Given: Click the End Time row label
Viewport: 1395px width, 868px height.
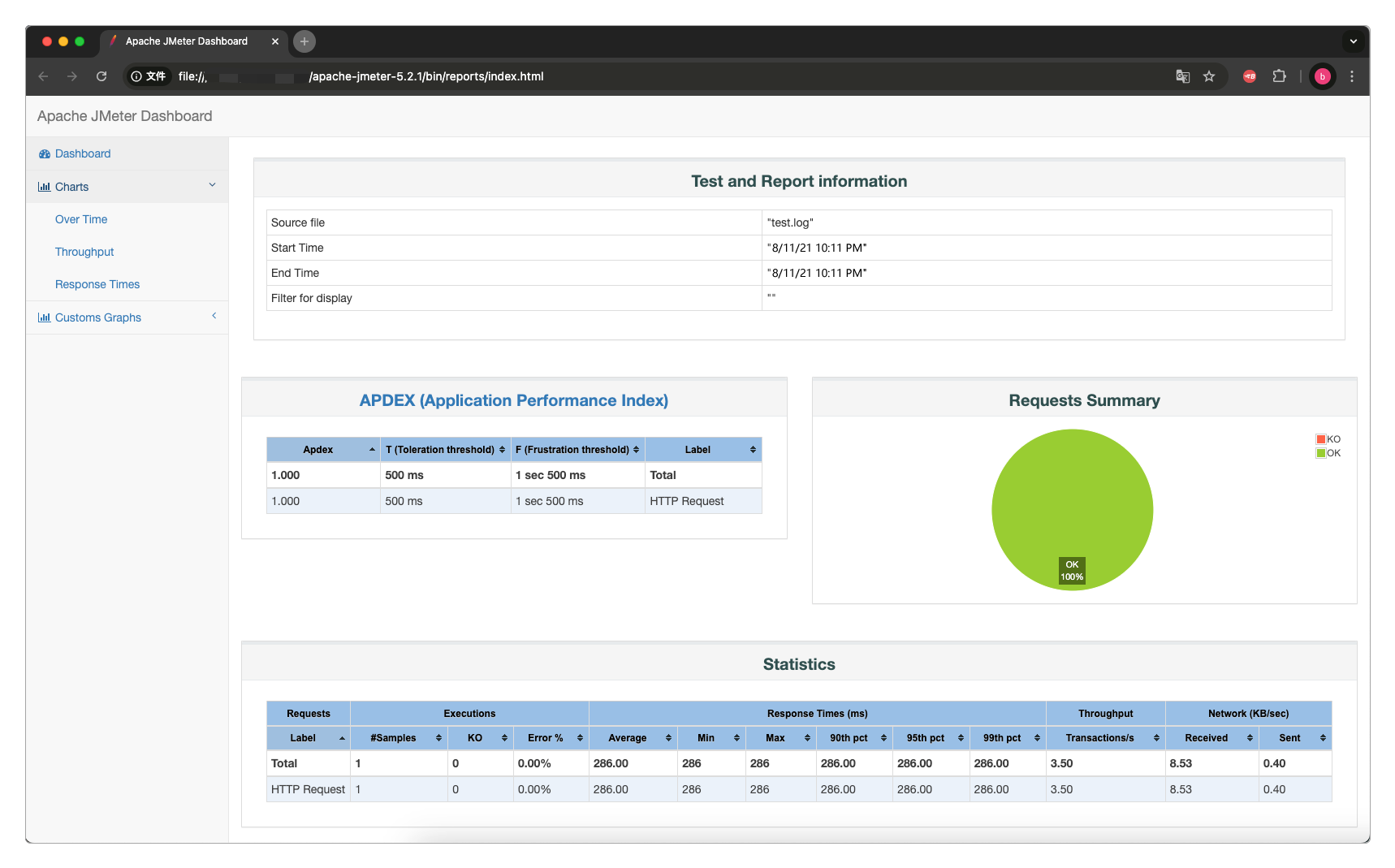Looking at the screenshot, I should pos(295,273).
